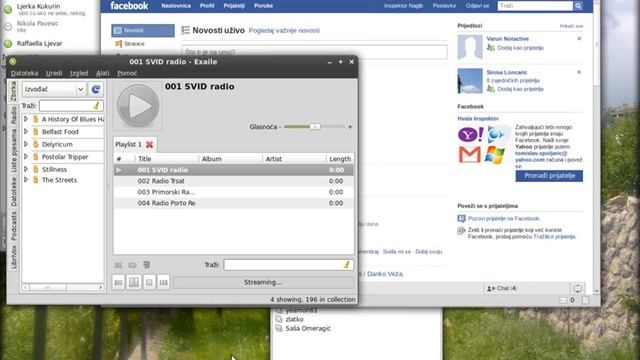The height and width of the screenshot is (360, 640).
Task: Click the Facebook logo
Action: click(129, 6)
